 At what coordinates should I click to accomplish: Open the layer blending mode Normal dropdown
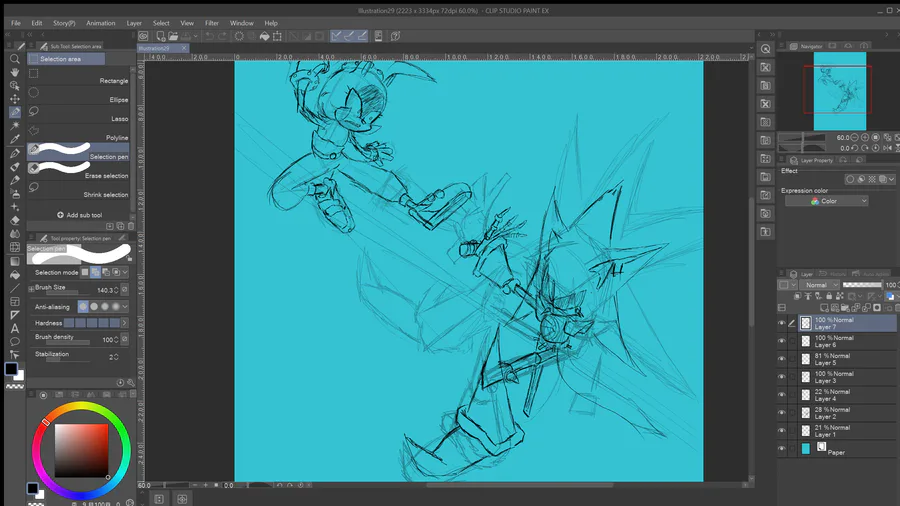819,285
